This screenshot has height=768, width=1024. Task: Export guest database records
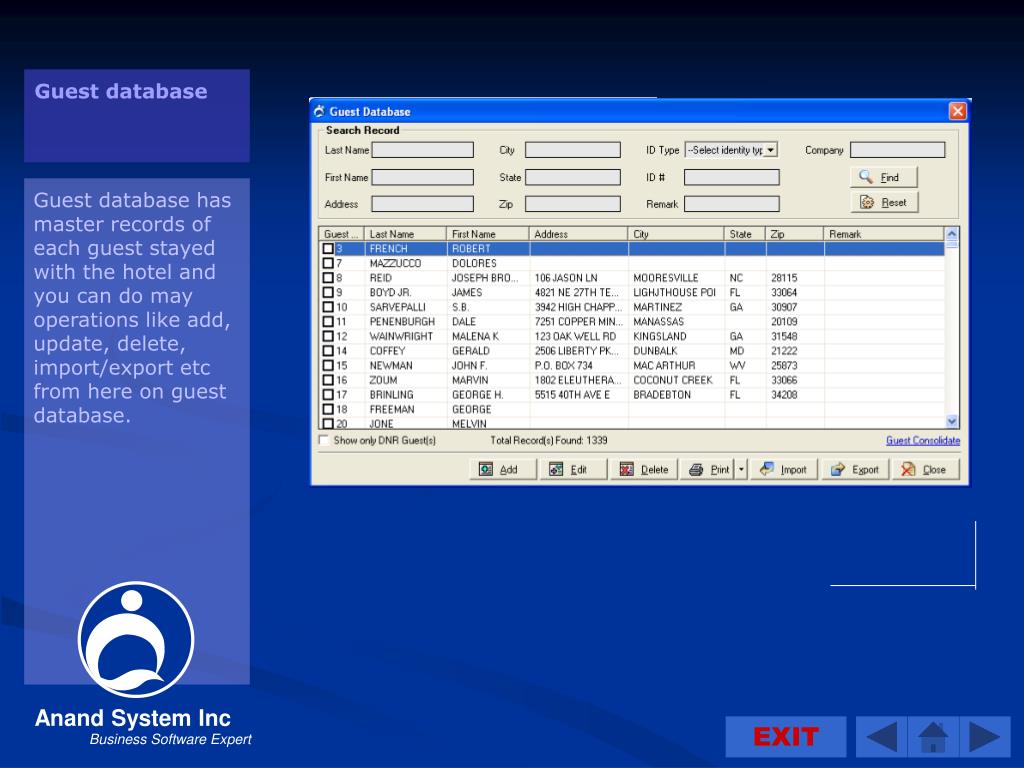point(855,469)
